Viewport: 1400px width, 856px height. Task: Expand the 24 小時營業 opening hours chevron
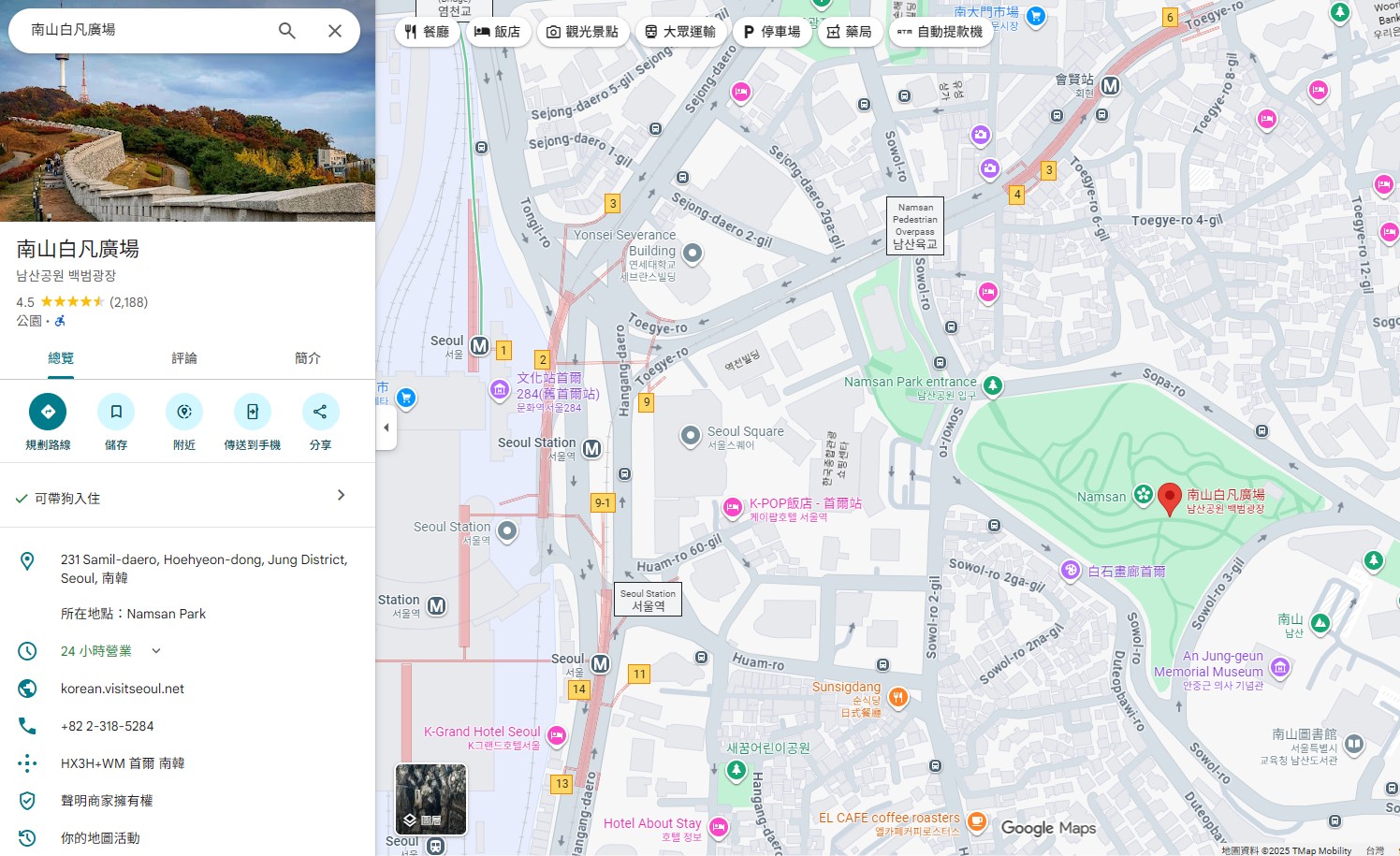pyautogui.click(x=155, y=650)
